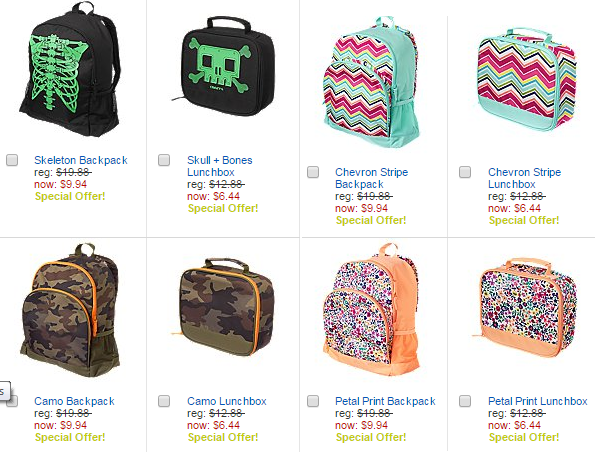596x455 pixels.
Task: Enable the Chevron Stripe Lunchbox checkbox
Action: click(x=465, y=172)
